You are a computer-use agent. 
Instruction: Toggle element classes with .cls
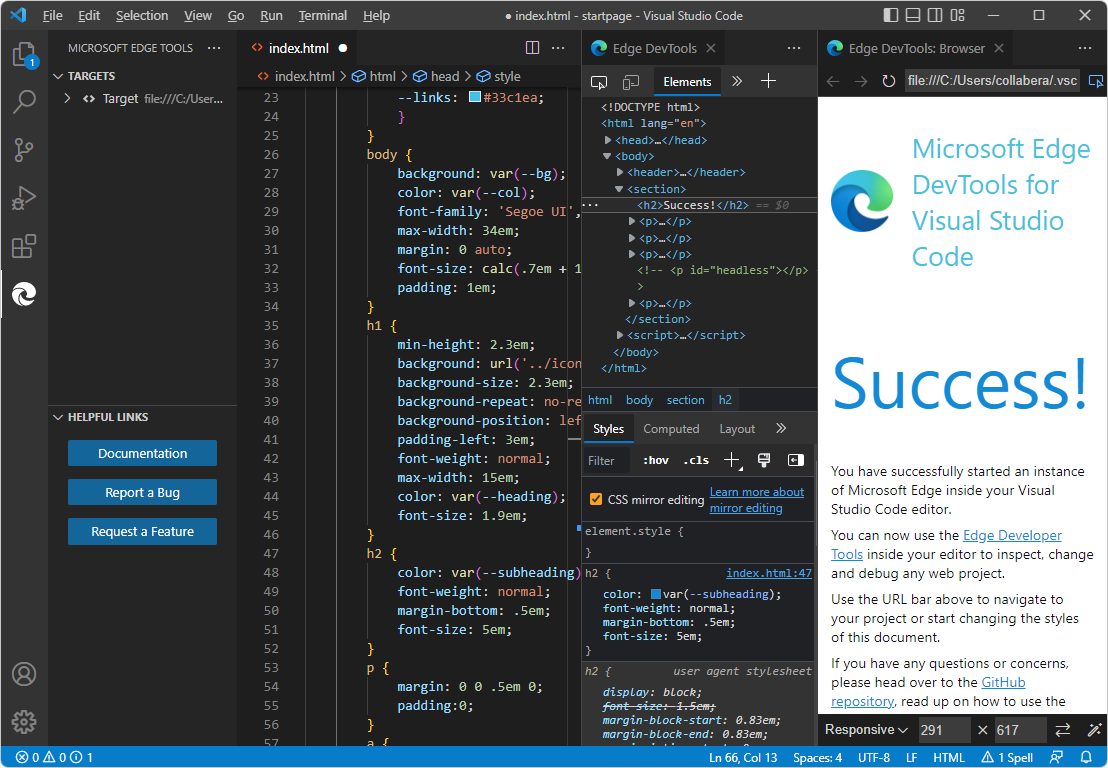696,460
